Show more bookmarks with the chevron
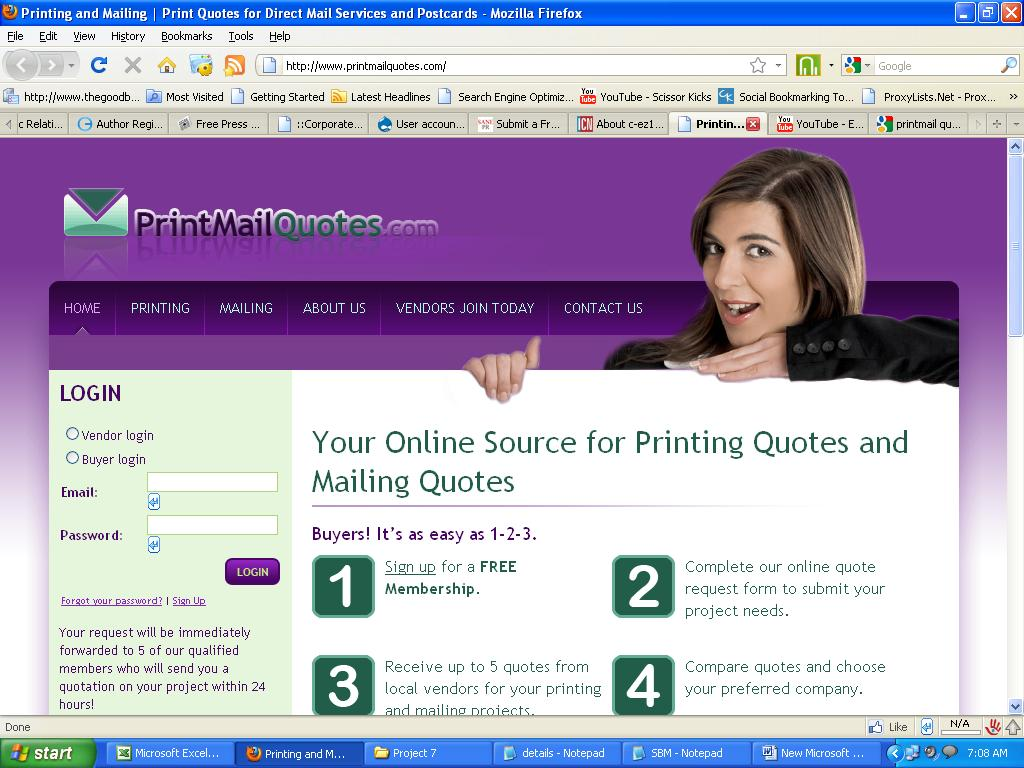 (1013, 97)
